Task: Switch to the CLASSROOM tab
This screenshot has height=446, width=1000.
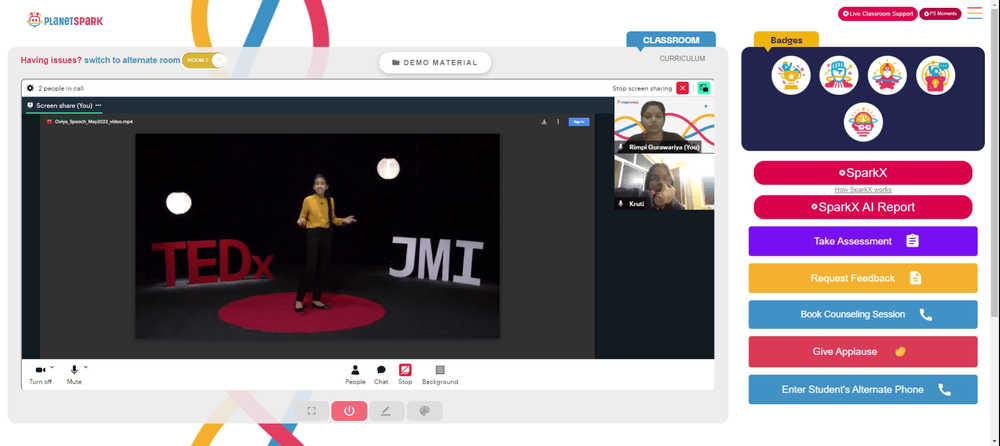Action: point(671,40)
